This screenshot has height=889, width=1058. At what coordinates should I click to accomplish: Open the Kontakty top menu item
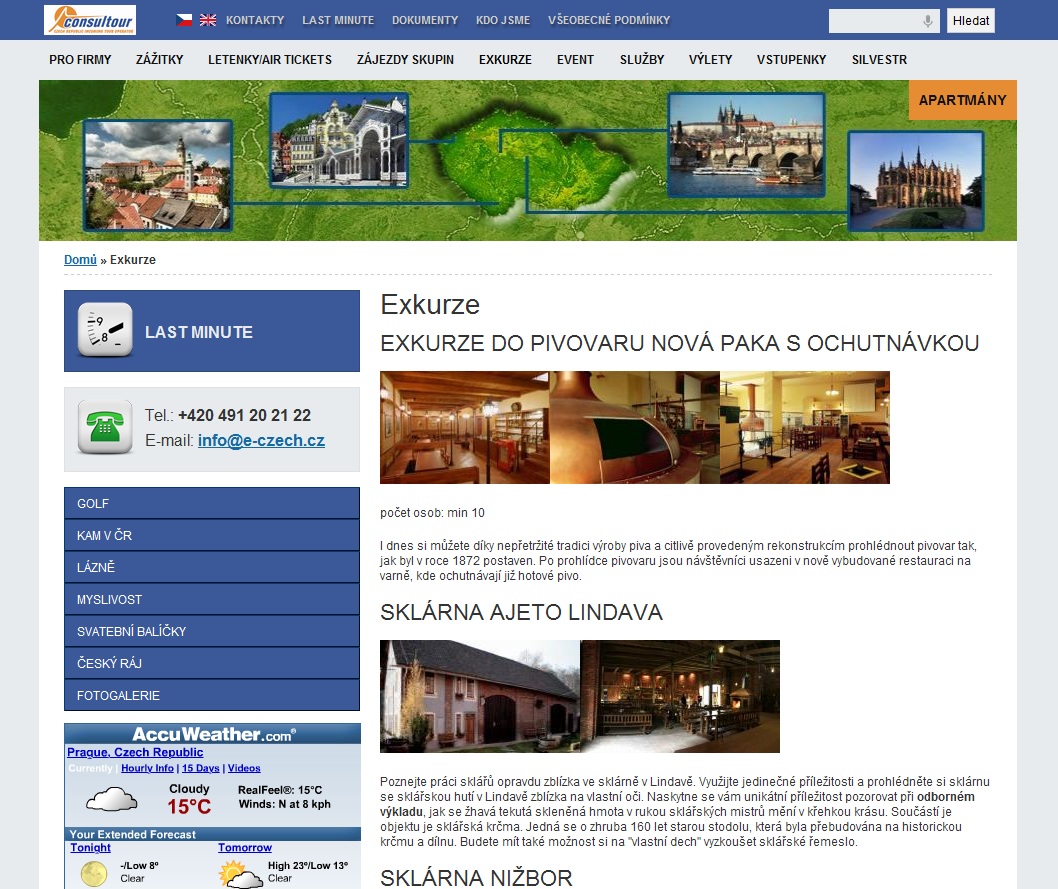pos(255,20)
